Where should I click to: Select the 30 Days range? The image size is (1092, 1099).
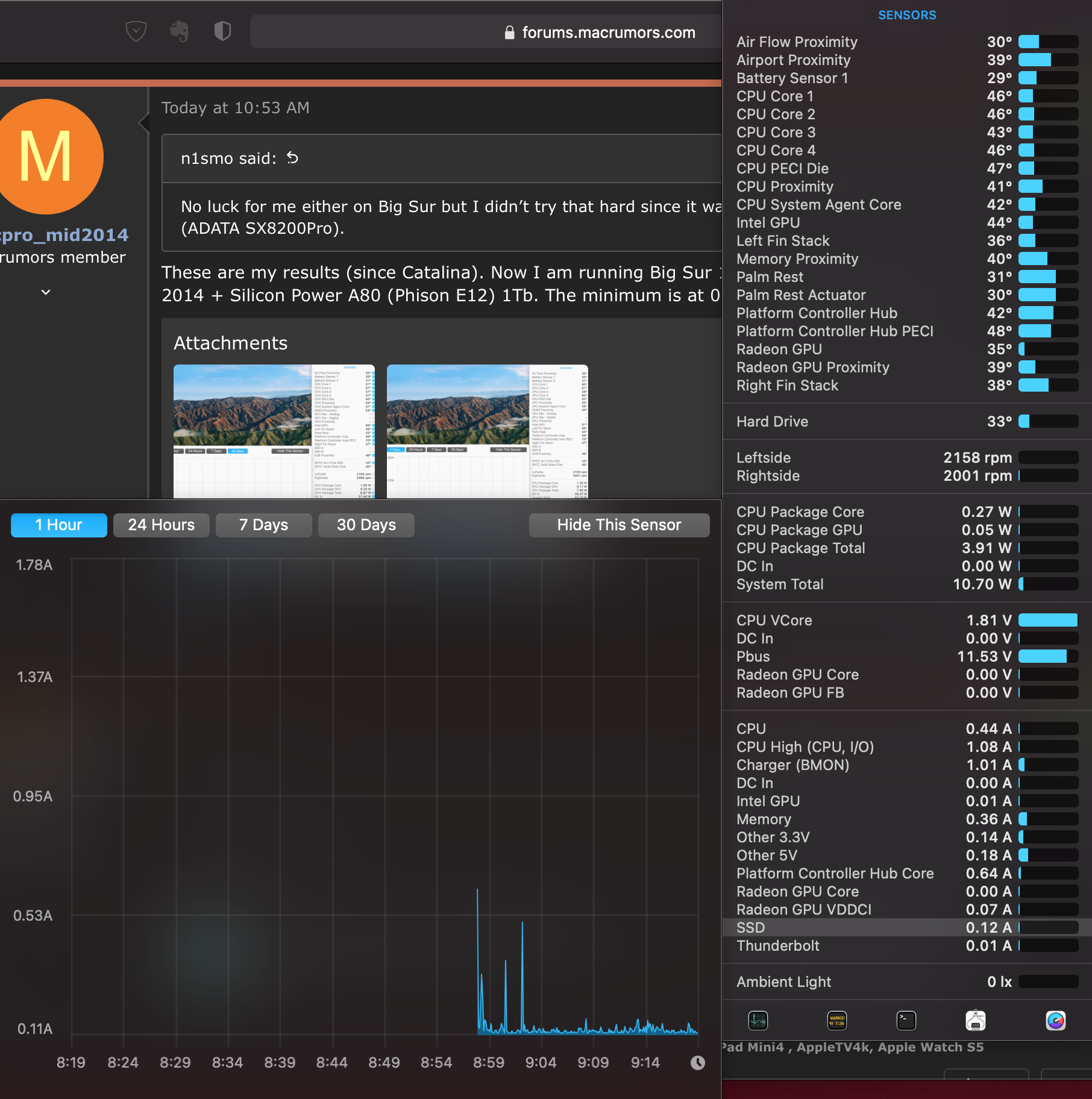tap(366, 525)
